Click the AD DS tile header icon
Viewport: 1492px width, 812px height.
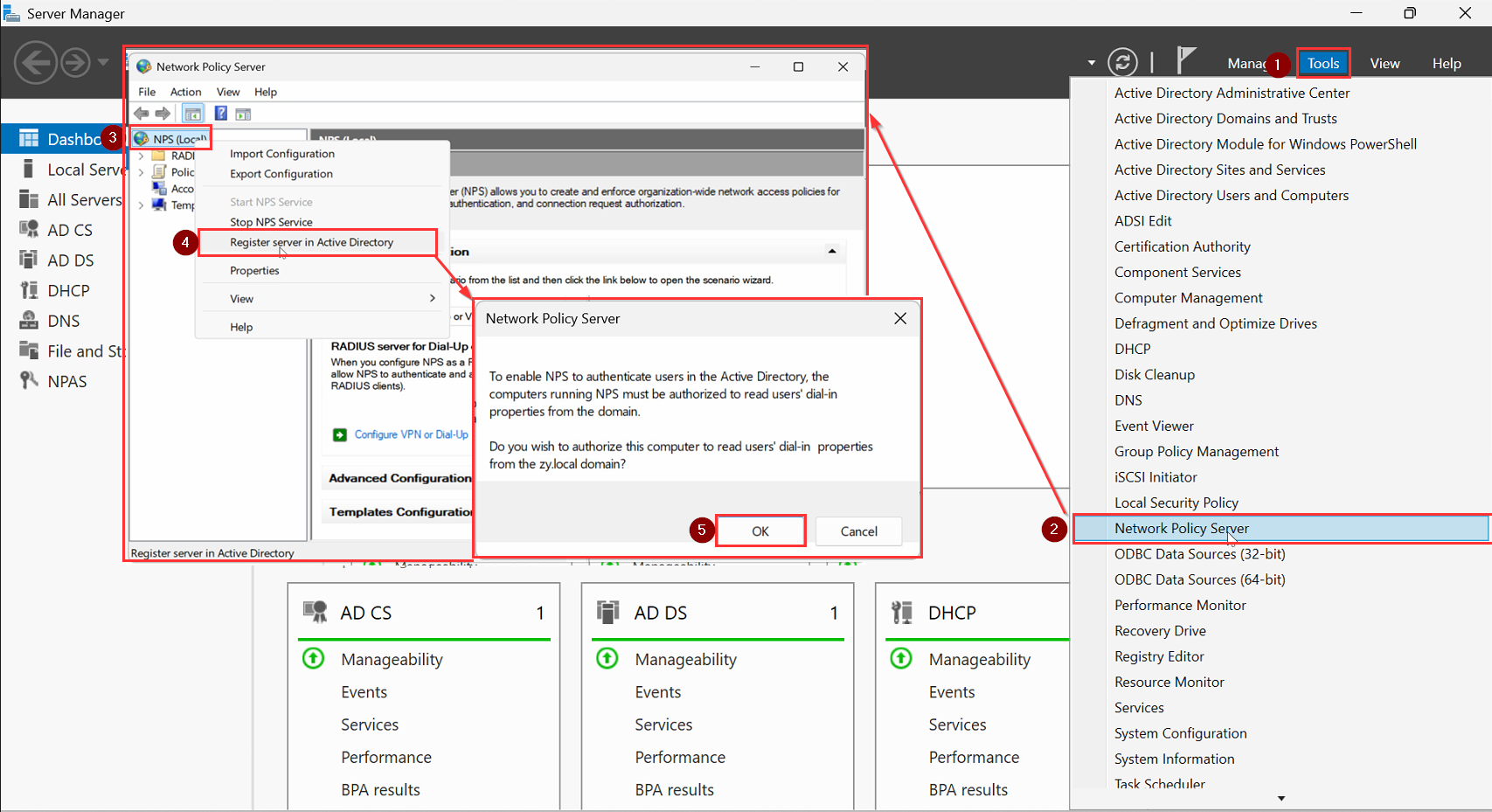pos(607,612)
